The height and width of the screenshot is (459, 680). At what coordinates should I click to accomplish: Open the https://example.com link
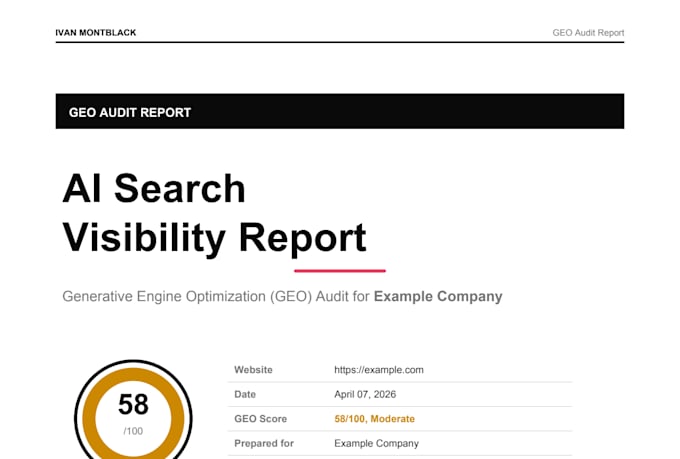pyautogui.click(x=379, y=370)
